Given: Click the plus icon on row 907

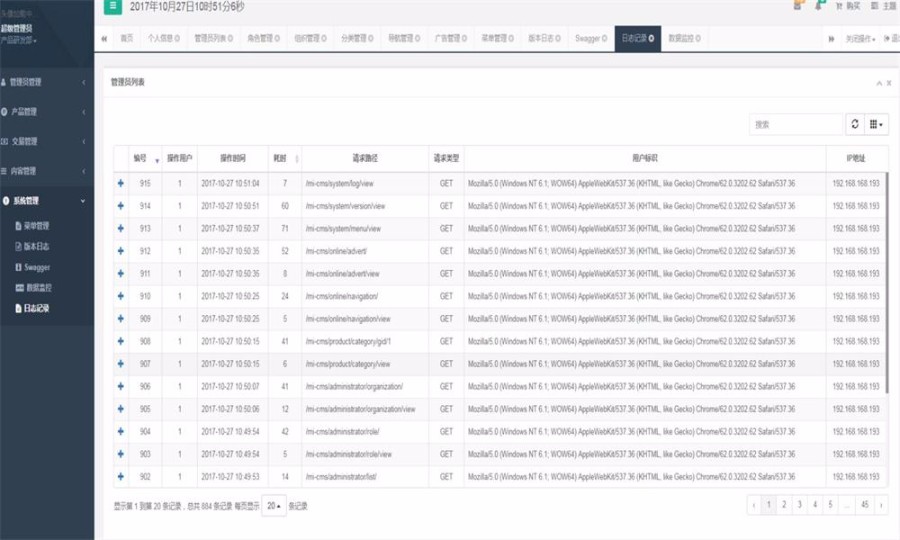Looking at the screenshot, I should 121,364.
